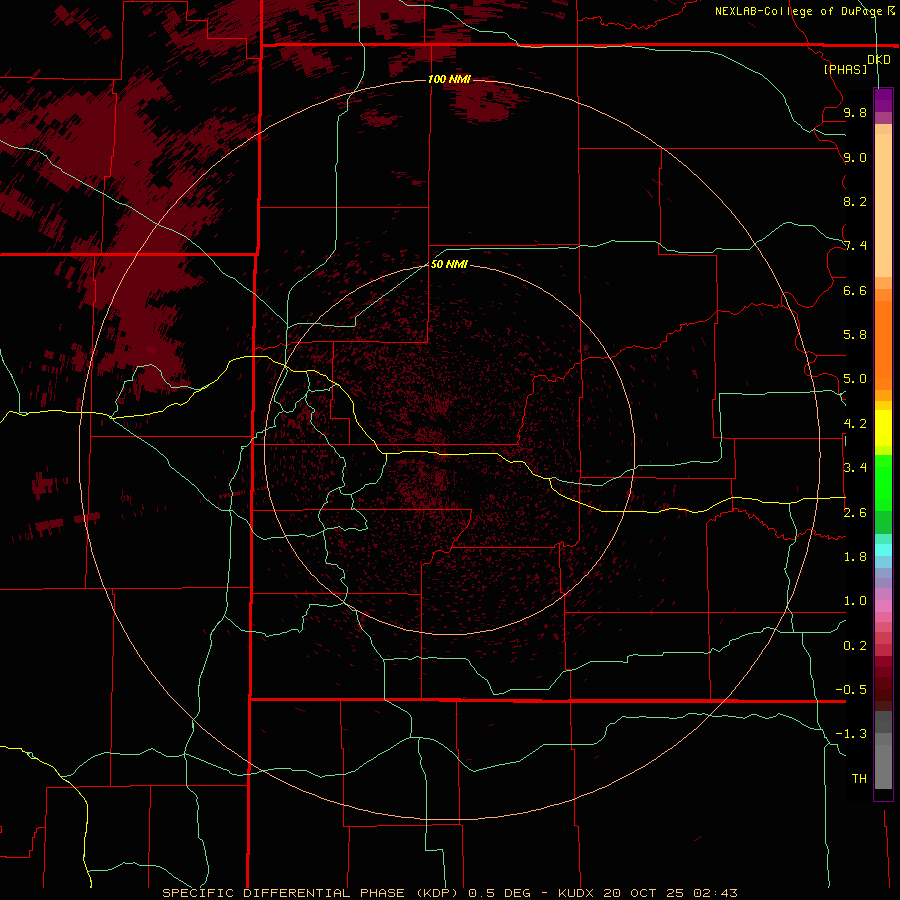This screenshot has width=900, height=900.
Task: Select the -1.3 scale value
Action: click(851, 734)
